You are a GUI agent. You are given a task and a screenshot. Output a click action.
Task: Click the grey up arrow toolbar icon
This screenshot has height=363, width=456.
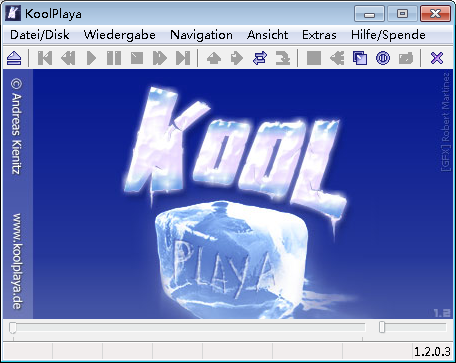pyautogui.click(x=214, y=58)
